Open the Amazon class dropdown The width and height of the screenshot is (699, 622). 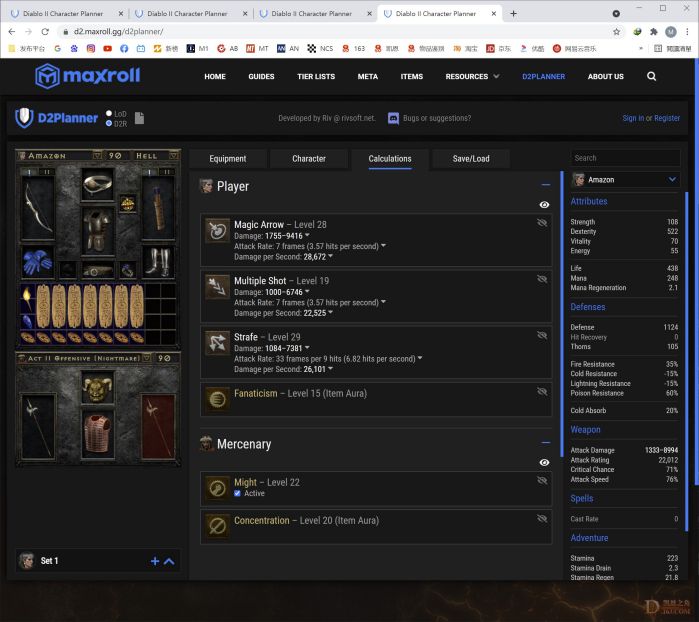tap(625, 180)
